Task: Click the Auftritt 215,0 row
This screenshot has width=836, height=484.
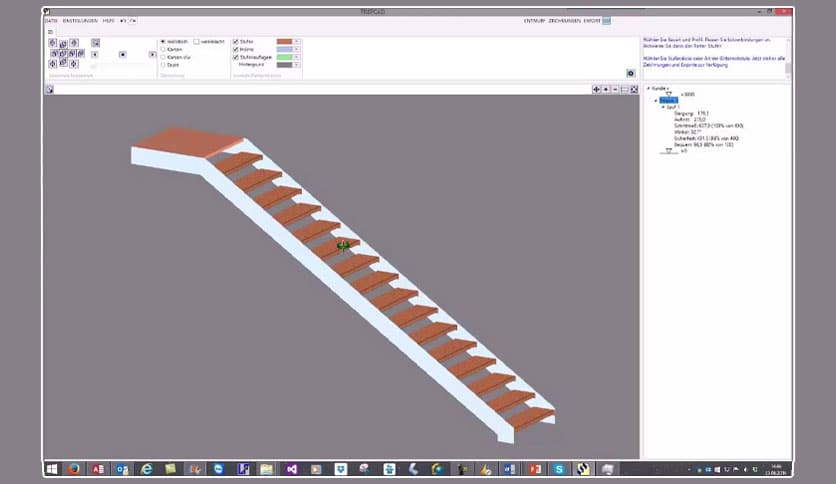Action: point(689,119)
